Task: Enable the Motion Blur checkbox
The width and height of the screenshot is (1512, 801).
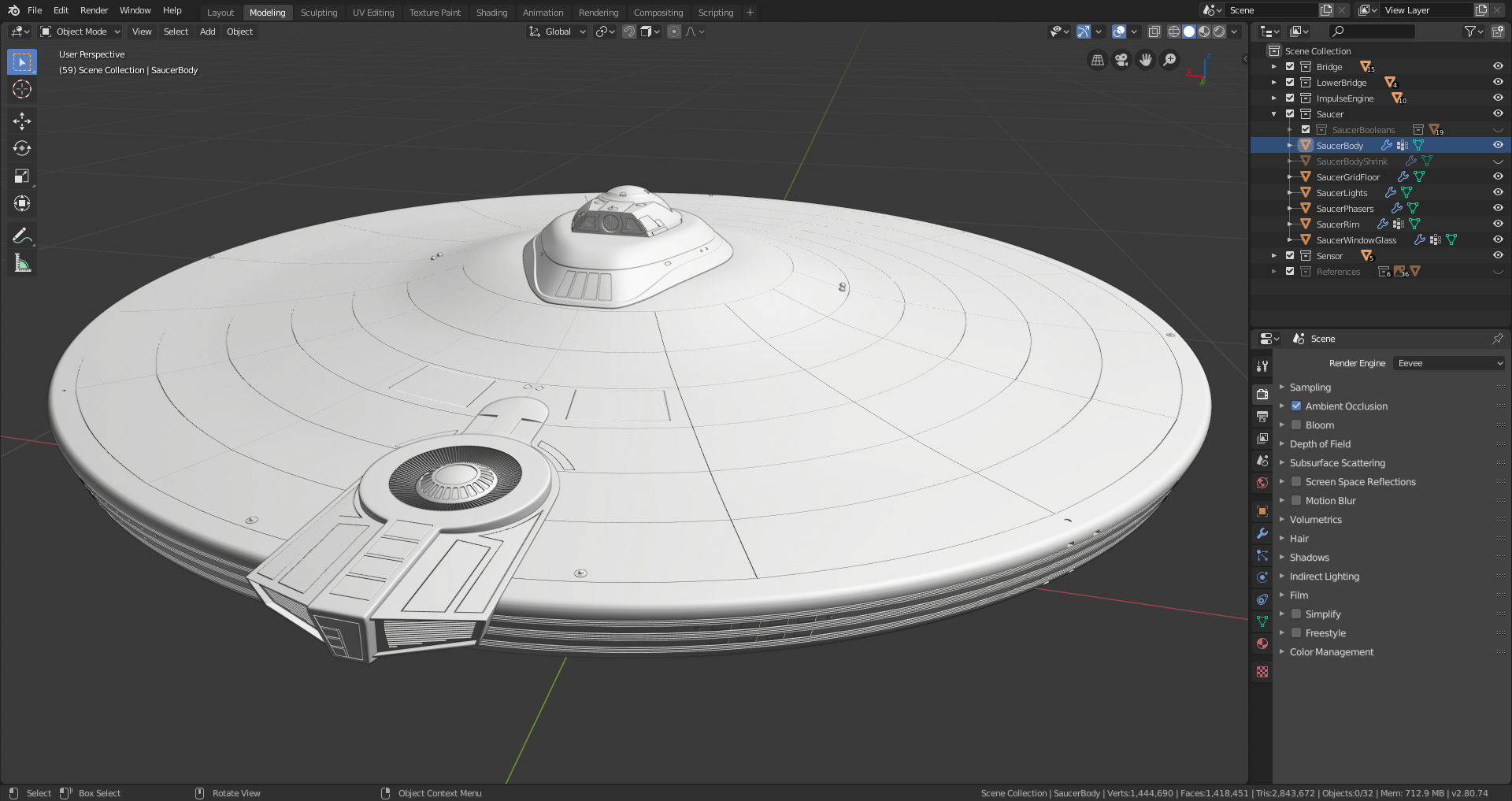Action: pos(1296,501)
